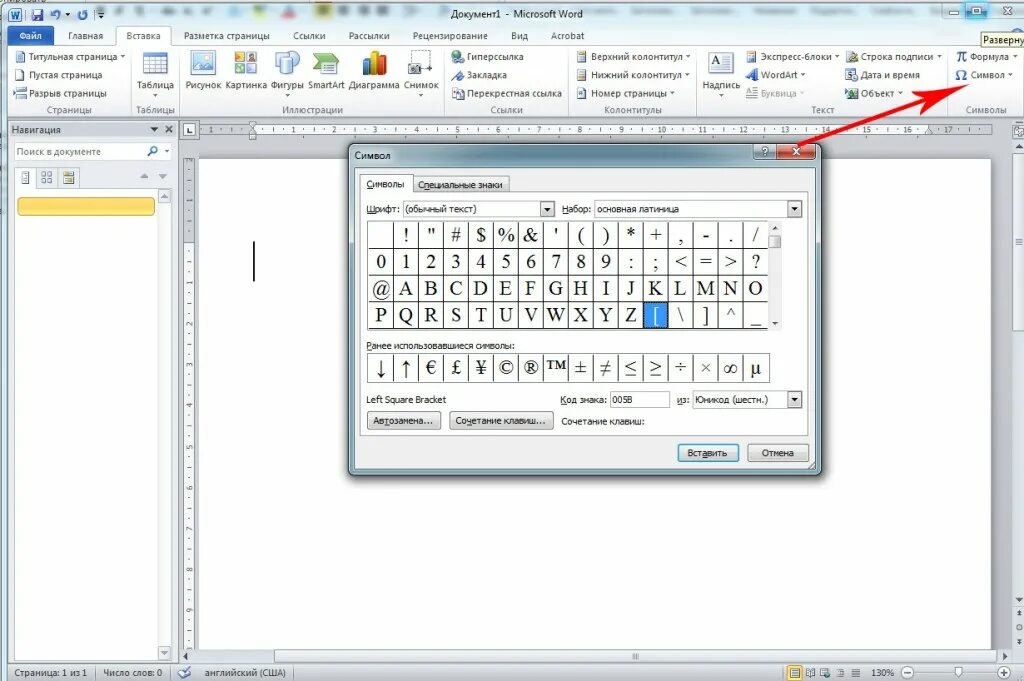Switch to the Главная tab

[86, 36]
